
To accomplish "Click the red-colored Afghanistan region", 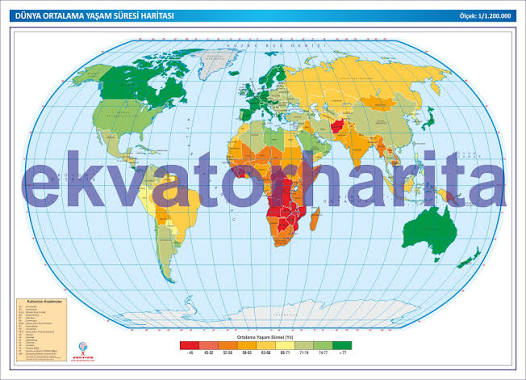I will click(337, 125).
